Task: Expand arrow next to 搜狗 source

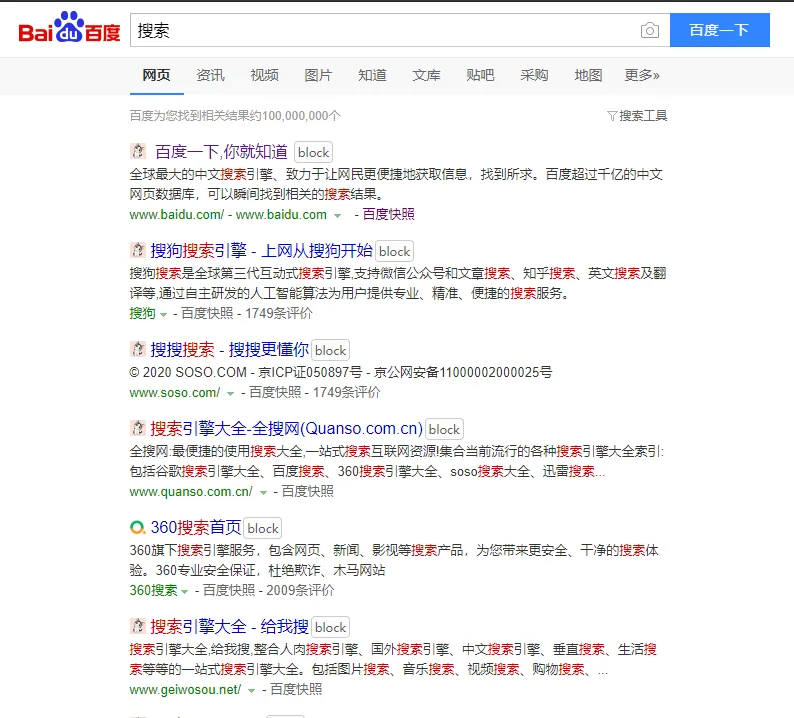Action: coord(163,314)
